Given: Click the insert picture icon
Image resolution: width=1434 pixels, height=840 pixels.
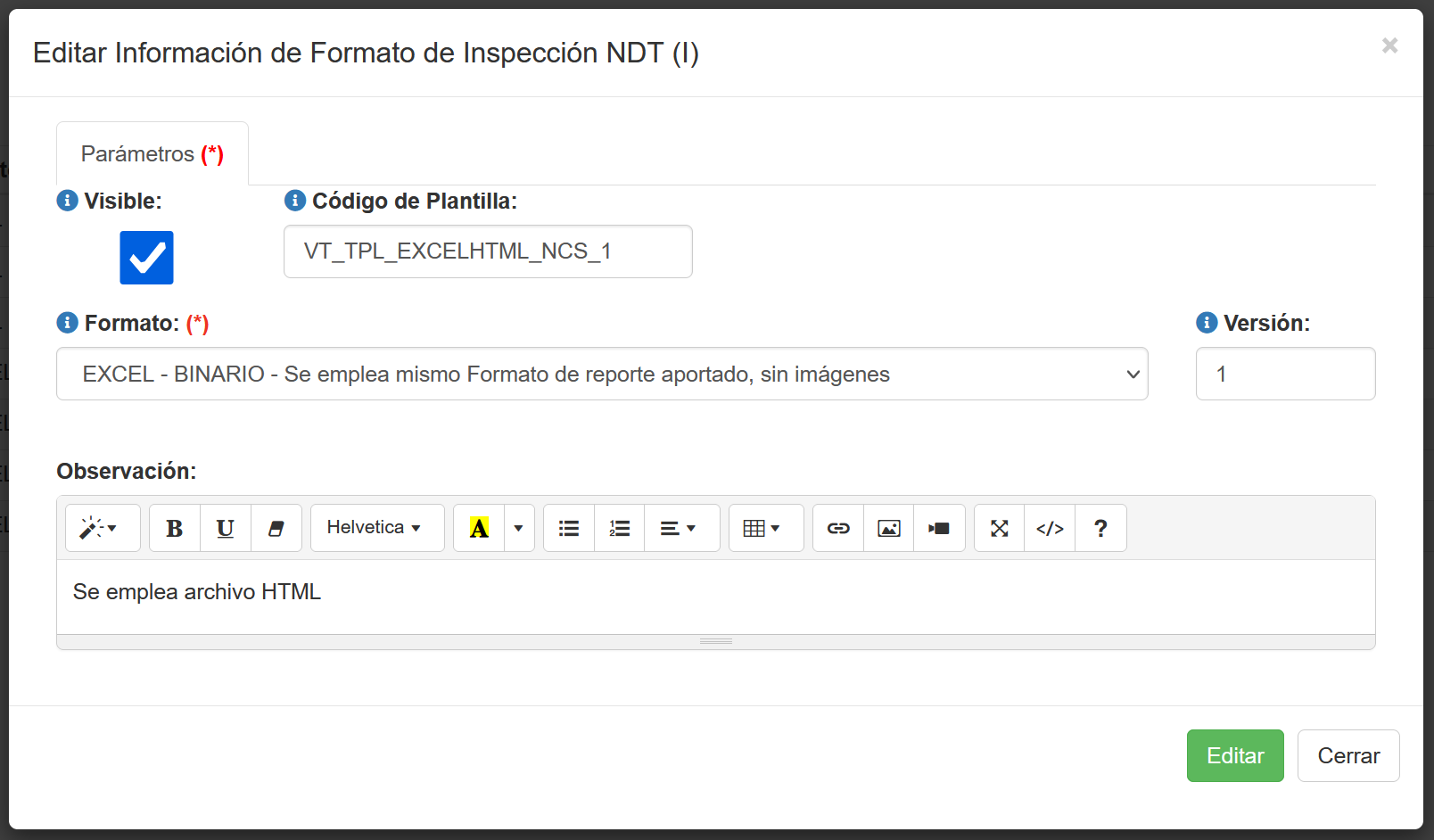Looking at the screenshot, I should click(889, 529).
